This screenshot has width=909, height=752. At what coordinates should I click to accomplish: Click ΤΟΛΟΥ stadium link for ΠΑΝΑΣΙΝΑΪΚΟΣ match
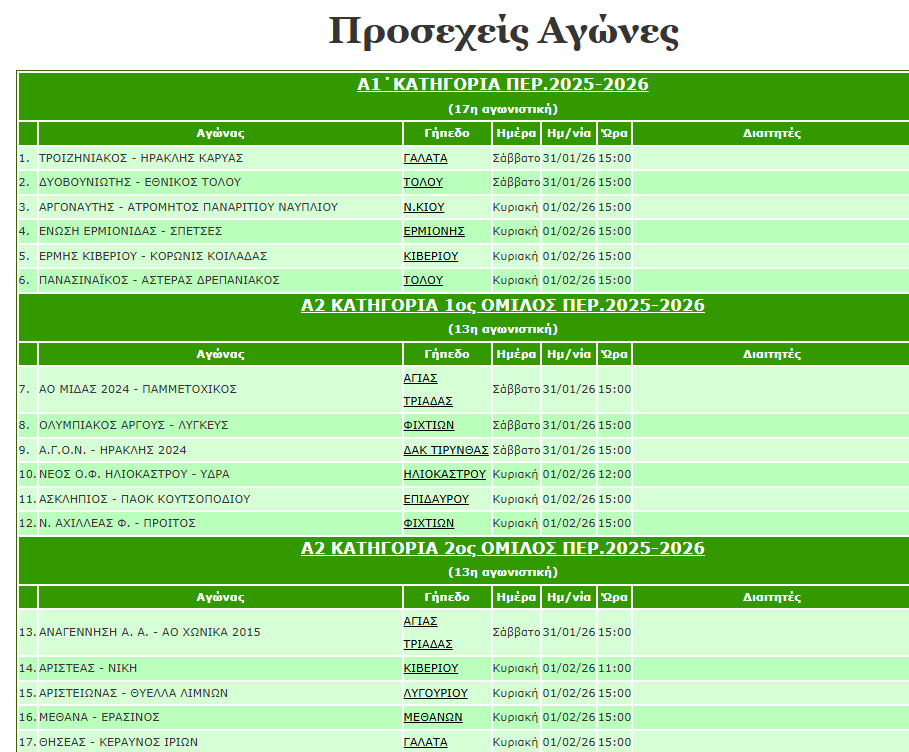422,280
